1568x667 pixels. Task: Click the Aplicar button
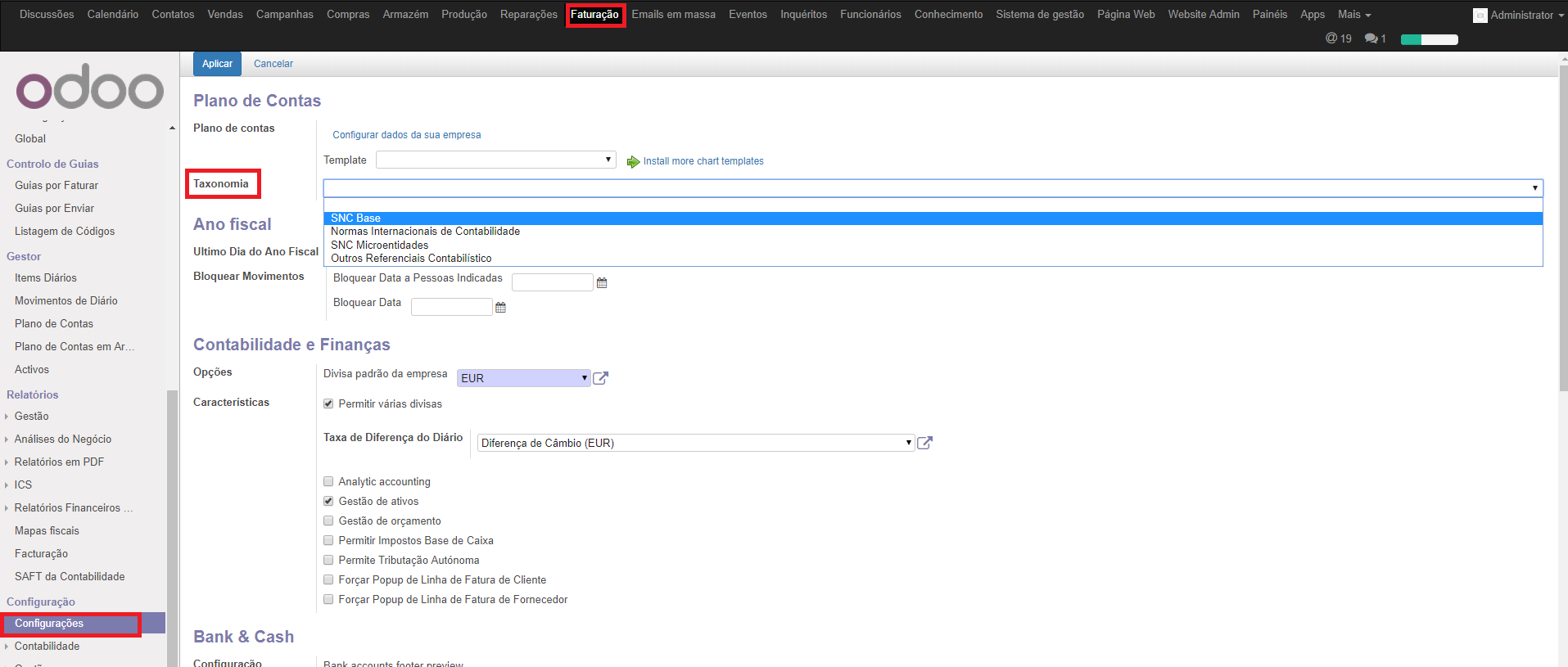tap(217, 64)
